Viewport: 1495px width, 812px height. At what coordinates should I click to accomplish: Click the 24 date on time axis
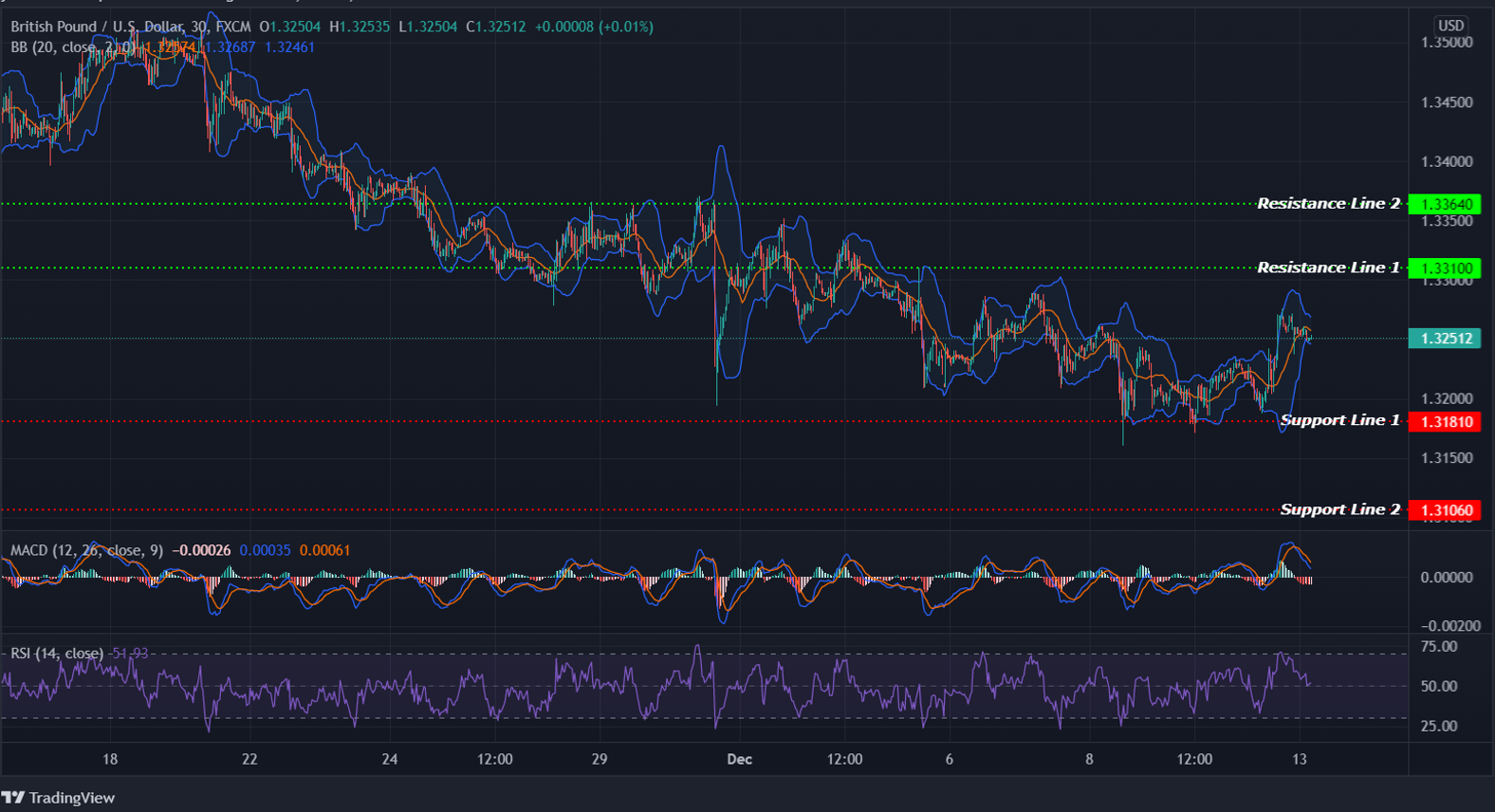[390, 759]
